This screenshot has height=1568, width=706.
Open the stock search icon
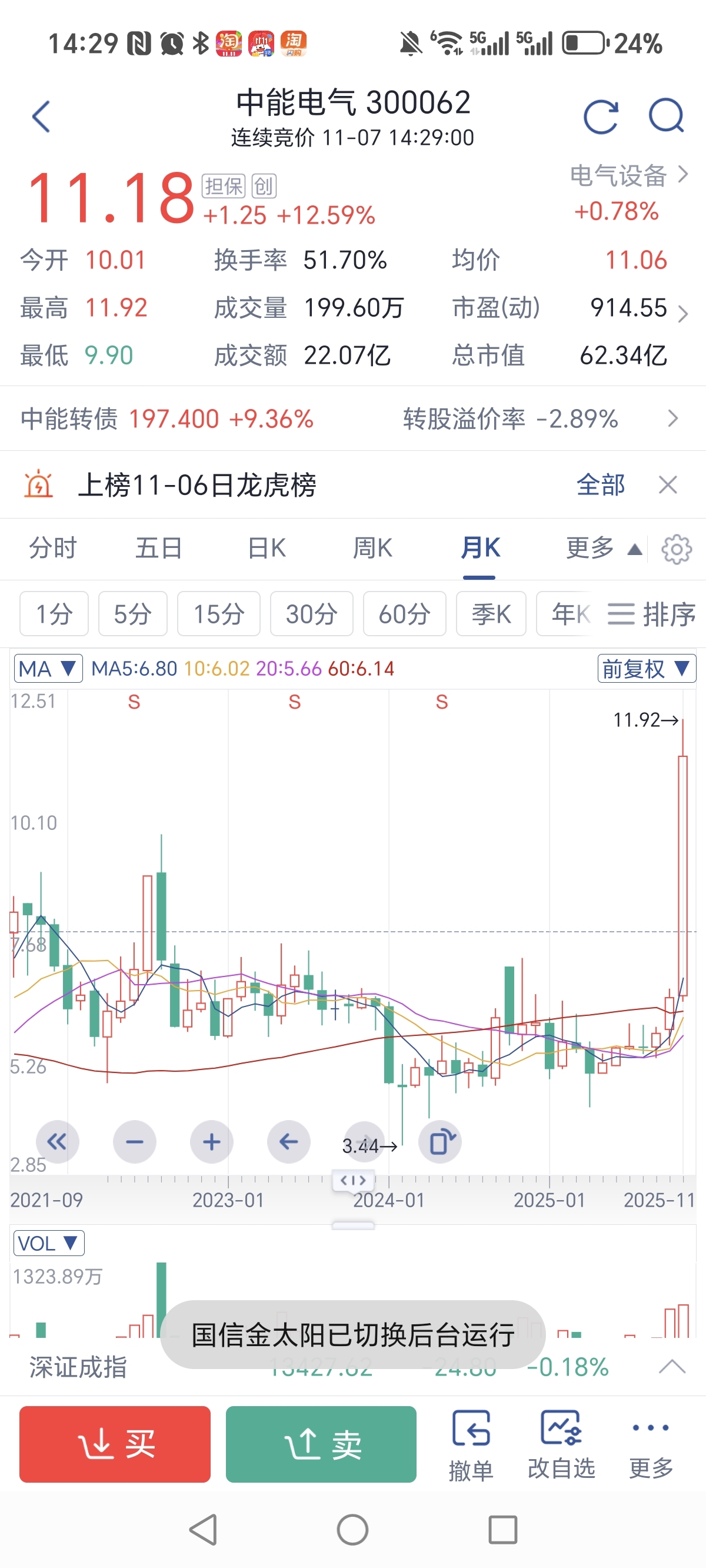point(667,117)
